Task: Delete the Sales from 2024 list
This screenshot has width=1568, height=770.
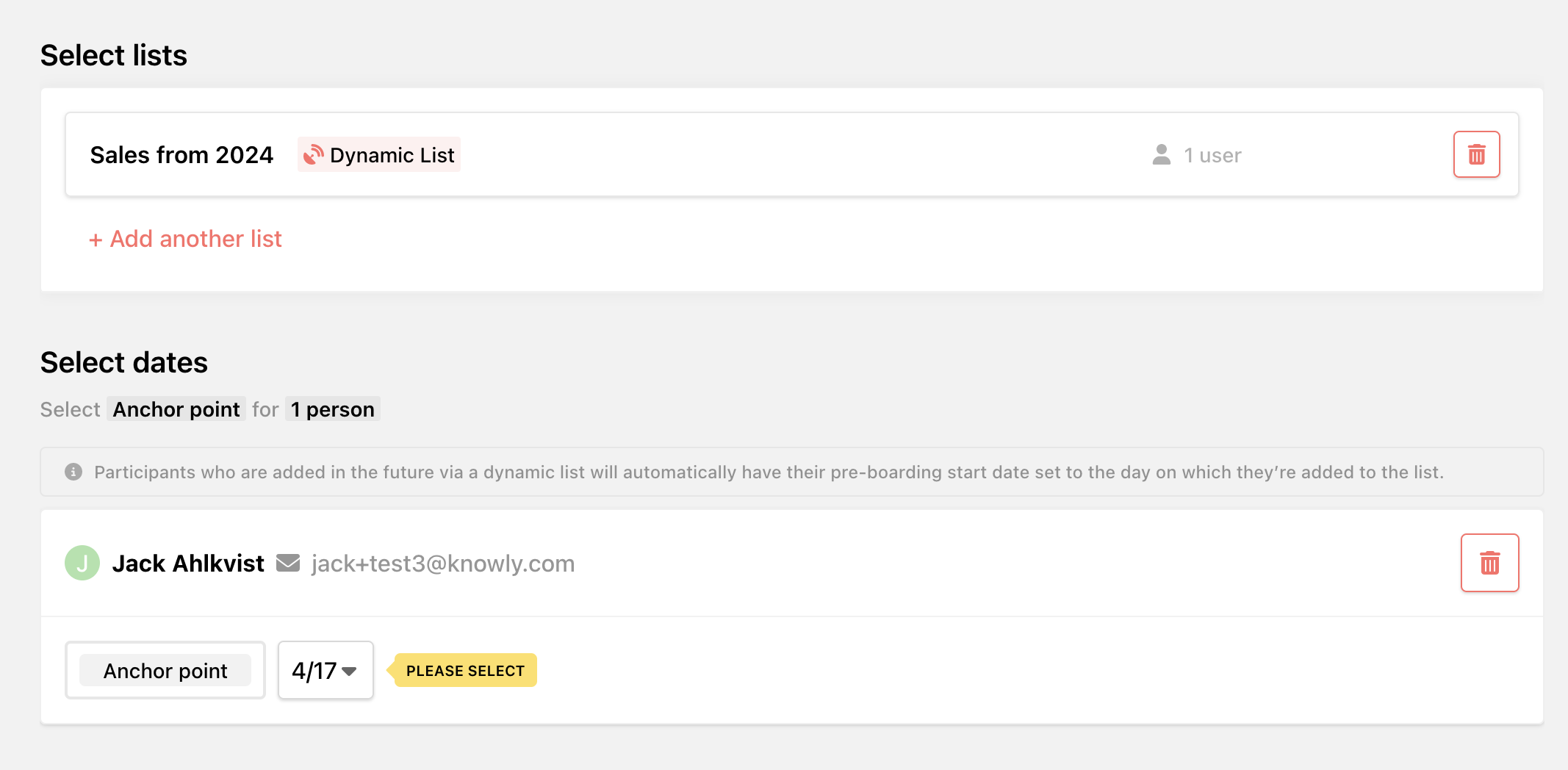Action: [1476, 154]
